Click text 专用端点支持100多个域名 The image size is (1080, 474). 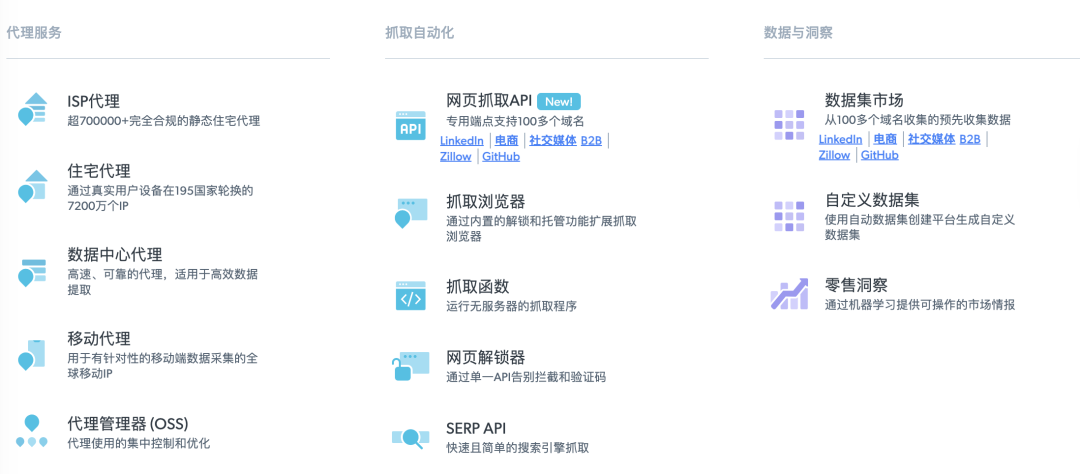point(515,121)
